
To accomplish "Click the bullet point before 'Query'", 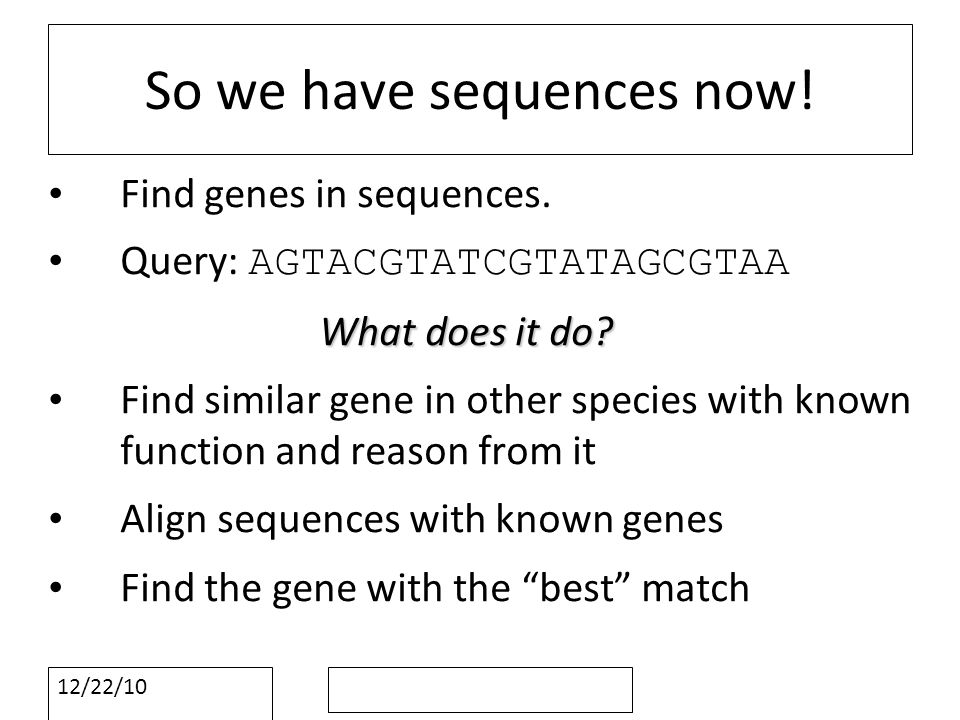I will pos(56,261).
